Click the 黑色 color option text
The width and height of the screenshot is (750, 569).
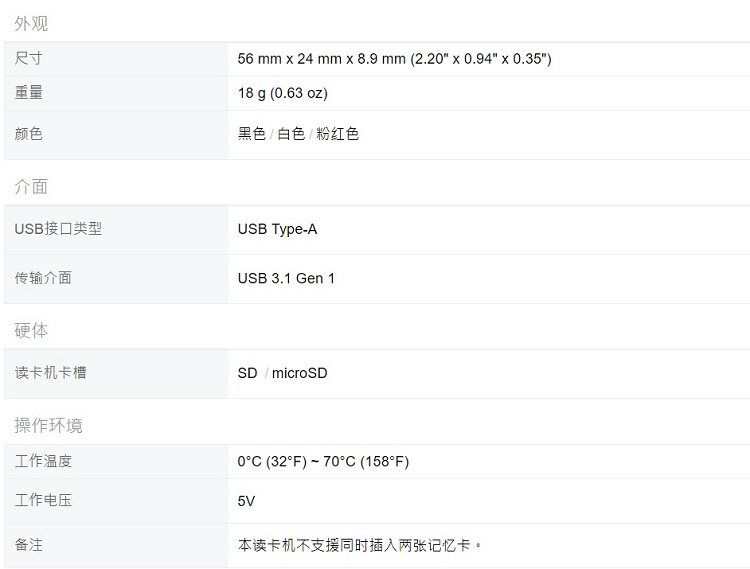[x=252, y=133]
